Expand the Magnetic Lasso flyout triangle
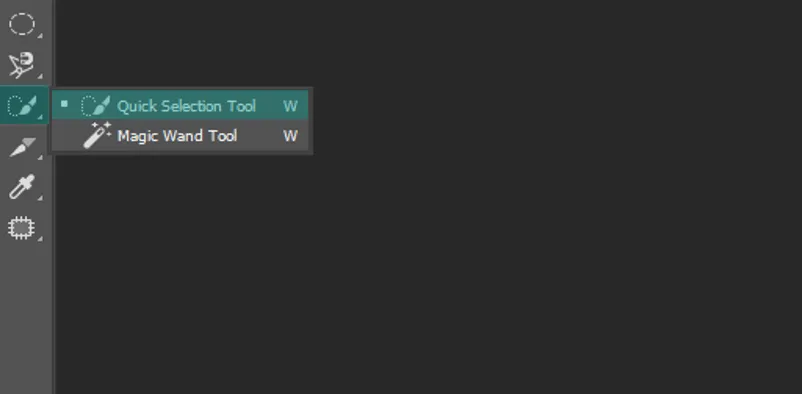802x394 pixels. click(40, 76)
